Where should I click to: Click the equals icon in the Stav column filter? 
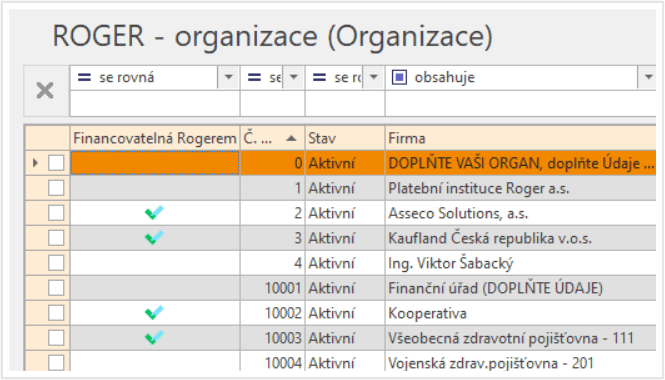[319, 77]
